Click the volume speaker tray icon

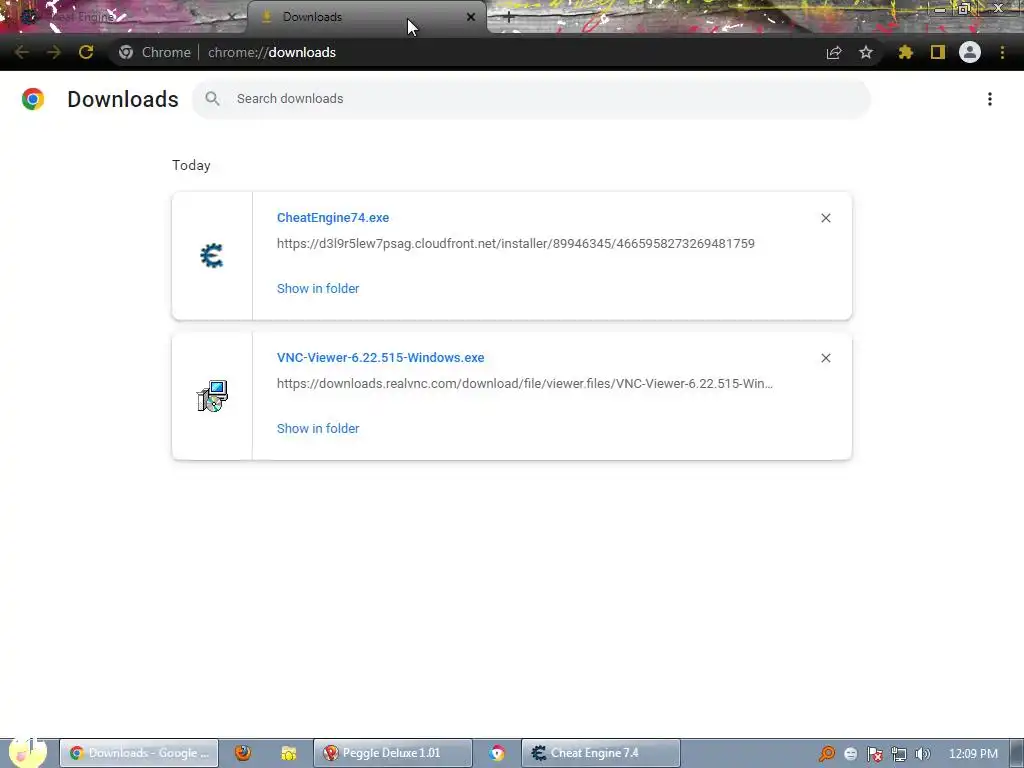(923, 754)
